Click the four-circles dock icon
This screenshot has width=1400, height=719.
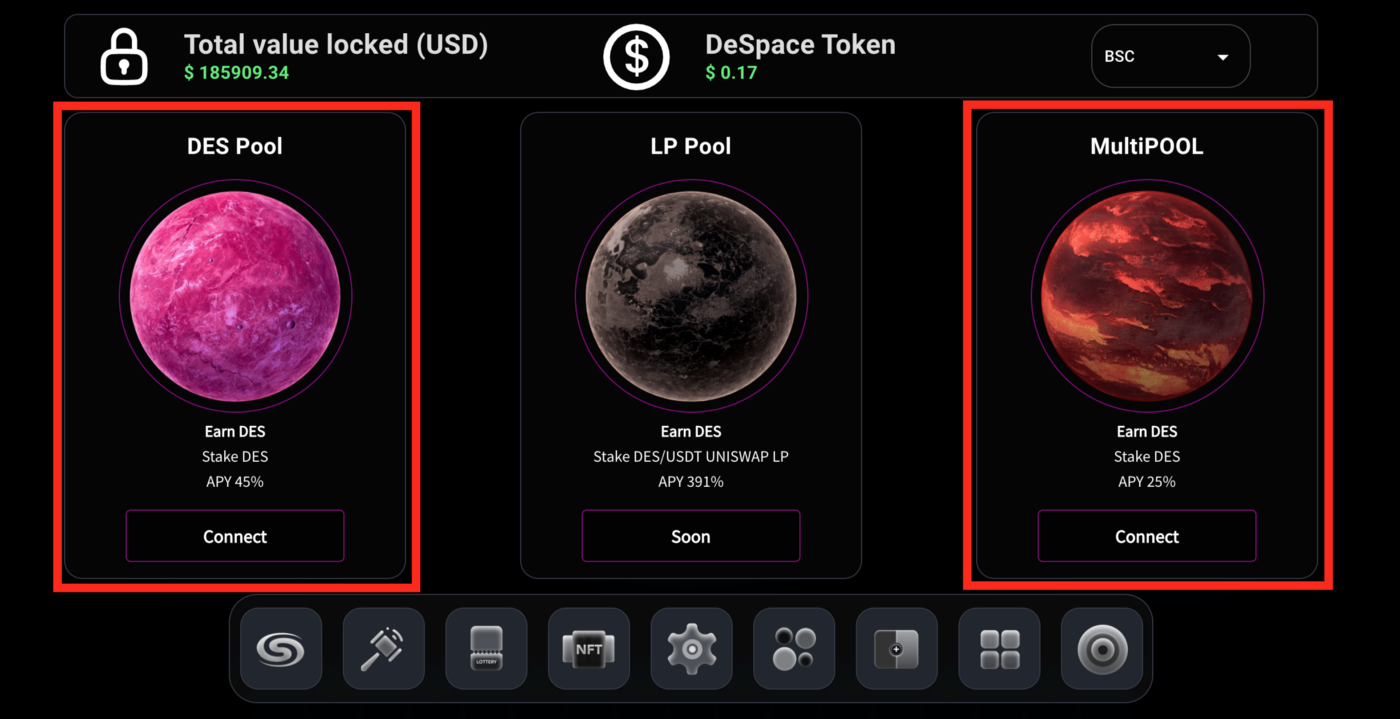point(794,649)
